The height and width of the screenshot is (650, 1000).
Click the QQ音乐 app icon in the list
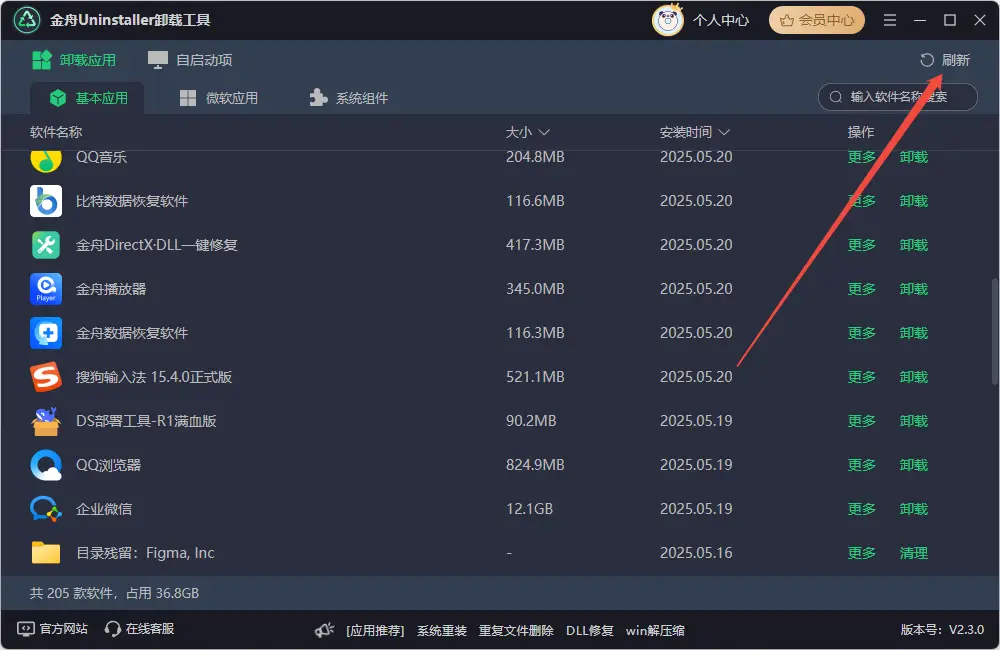point(44,157)
